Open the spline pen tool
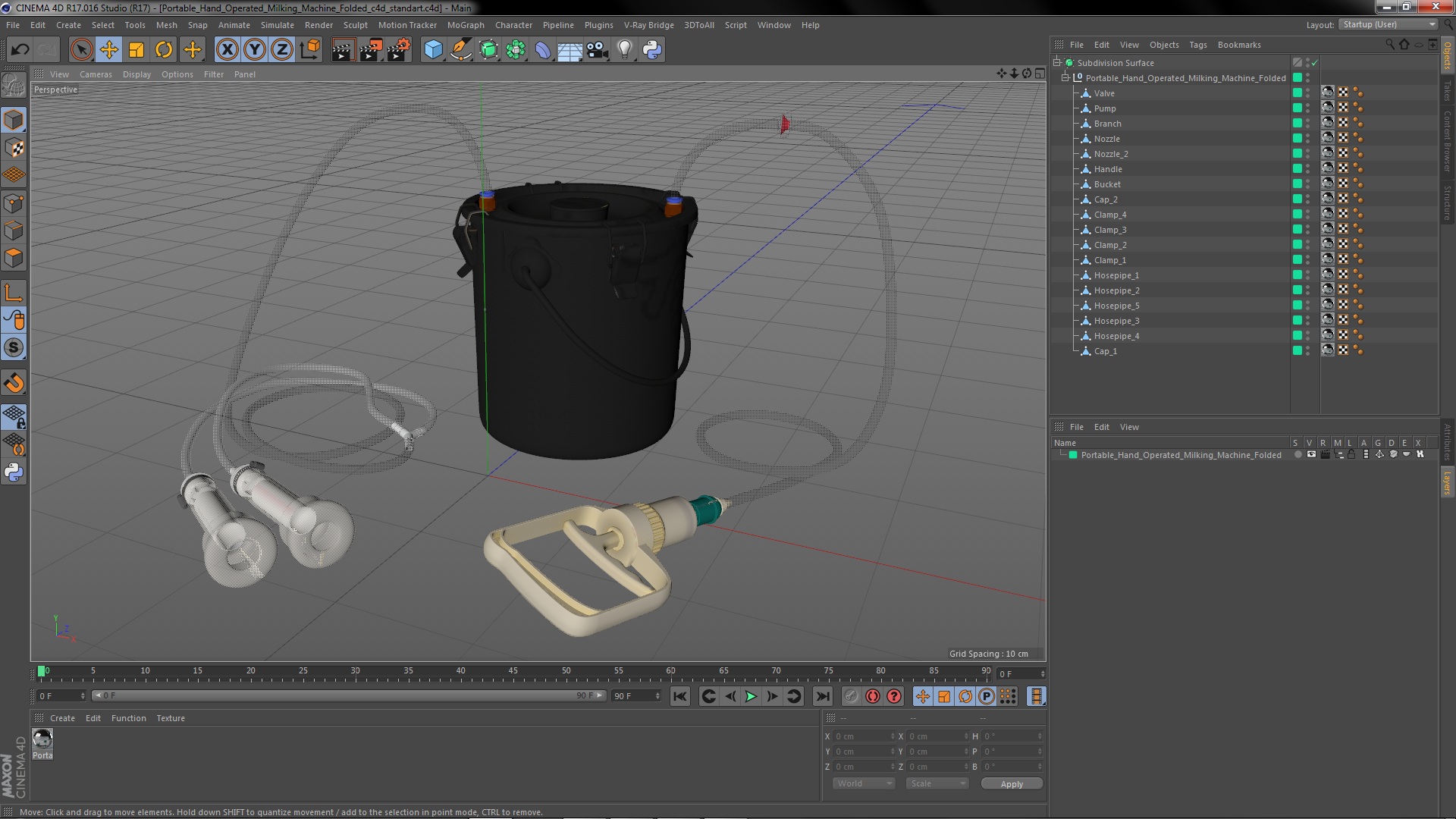Image resolution: width=1456 pixels, height=819 pixels. 460,50
